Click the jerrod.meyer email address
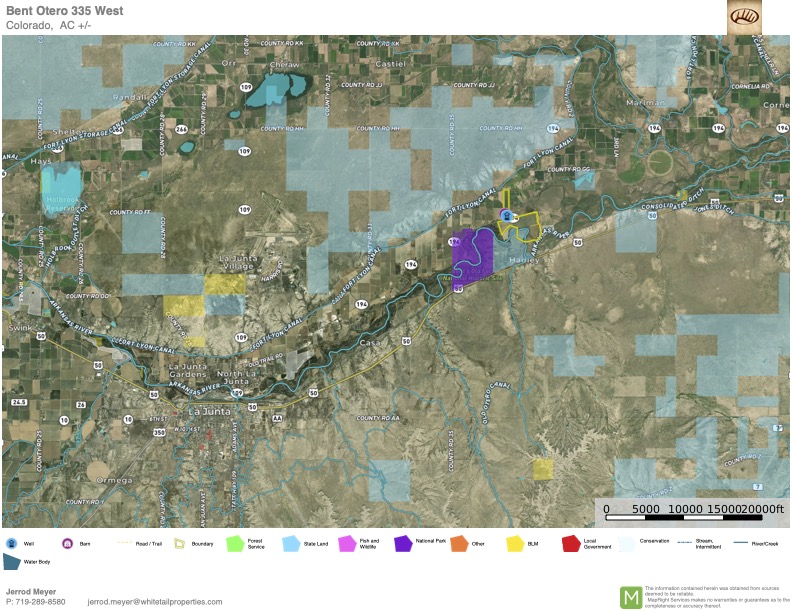The height and width of the screenshot is (612, 792). pyautogui.click(x=155, y=601)
